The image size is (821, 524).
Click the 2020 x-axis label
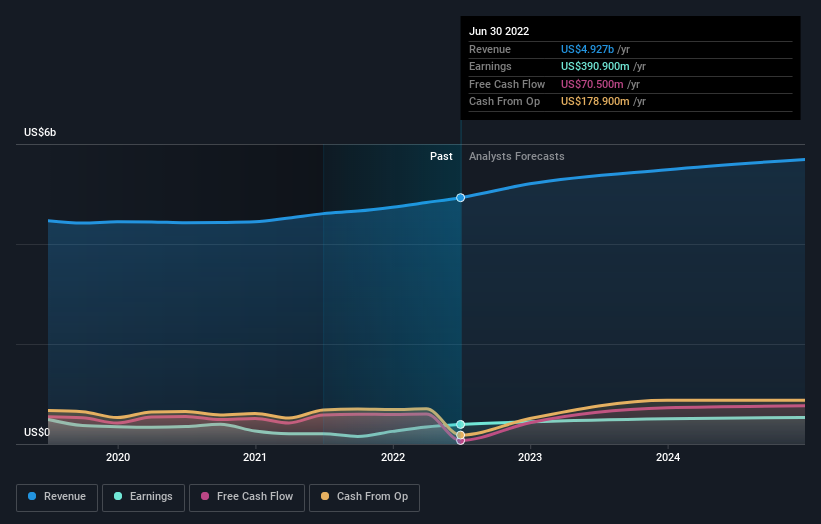pyautogui.click(x=118, y=457)
